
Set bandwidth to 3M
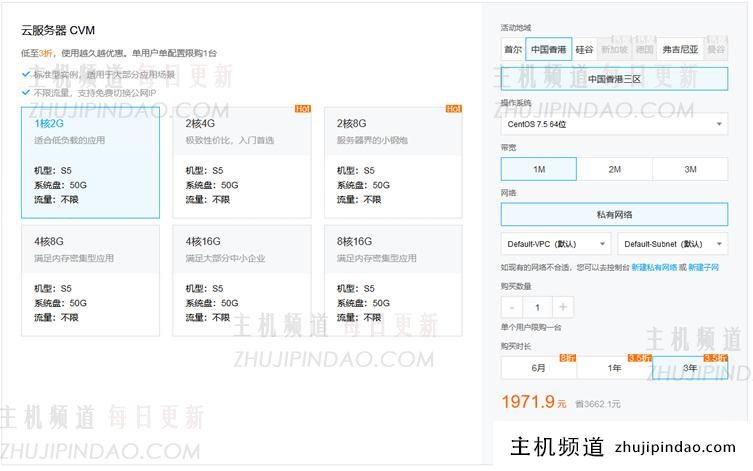pos(690,170)
